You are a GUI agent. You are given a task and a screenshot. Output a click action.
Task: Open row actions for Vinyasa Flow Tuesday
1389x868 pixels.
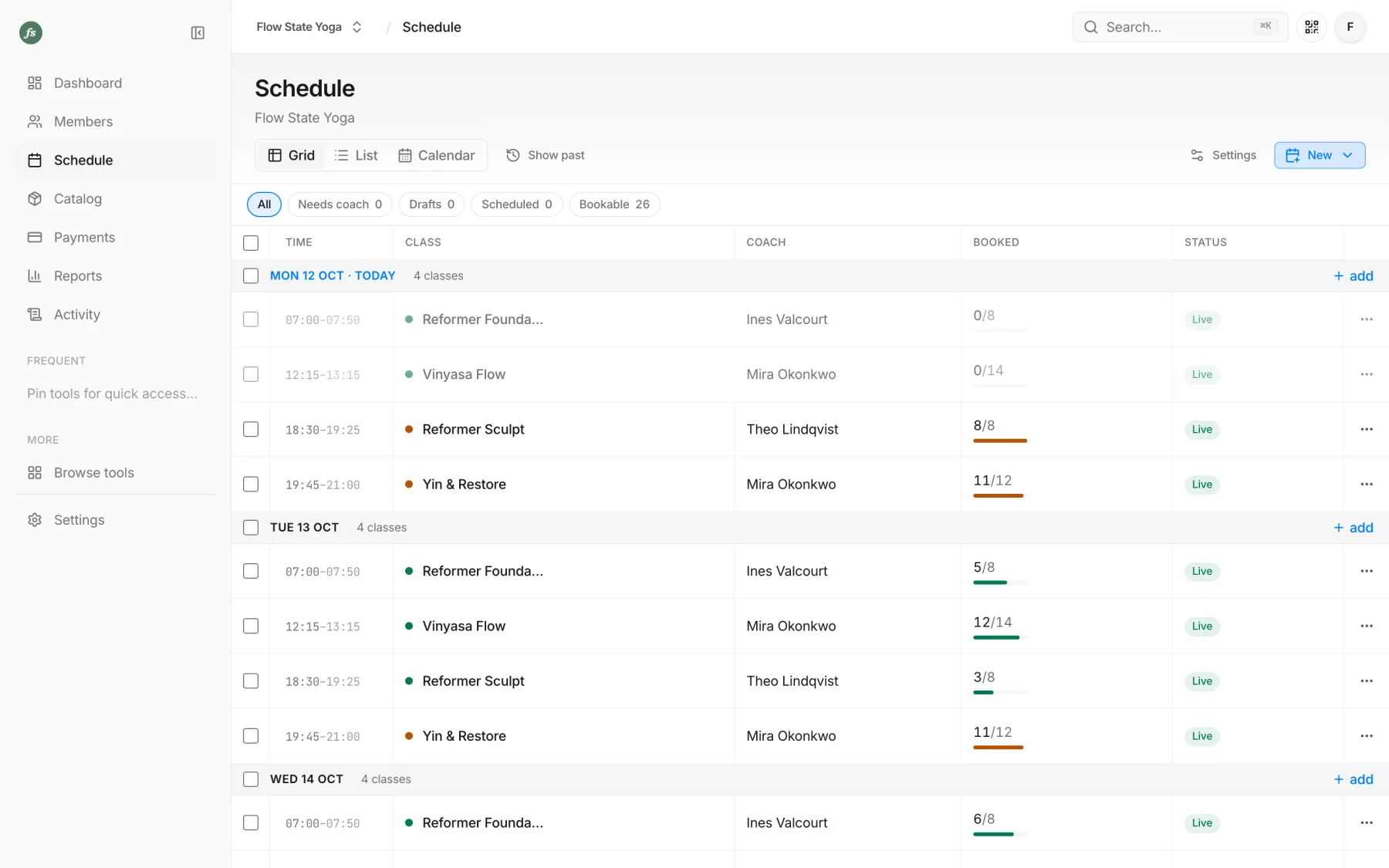1367,626
